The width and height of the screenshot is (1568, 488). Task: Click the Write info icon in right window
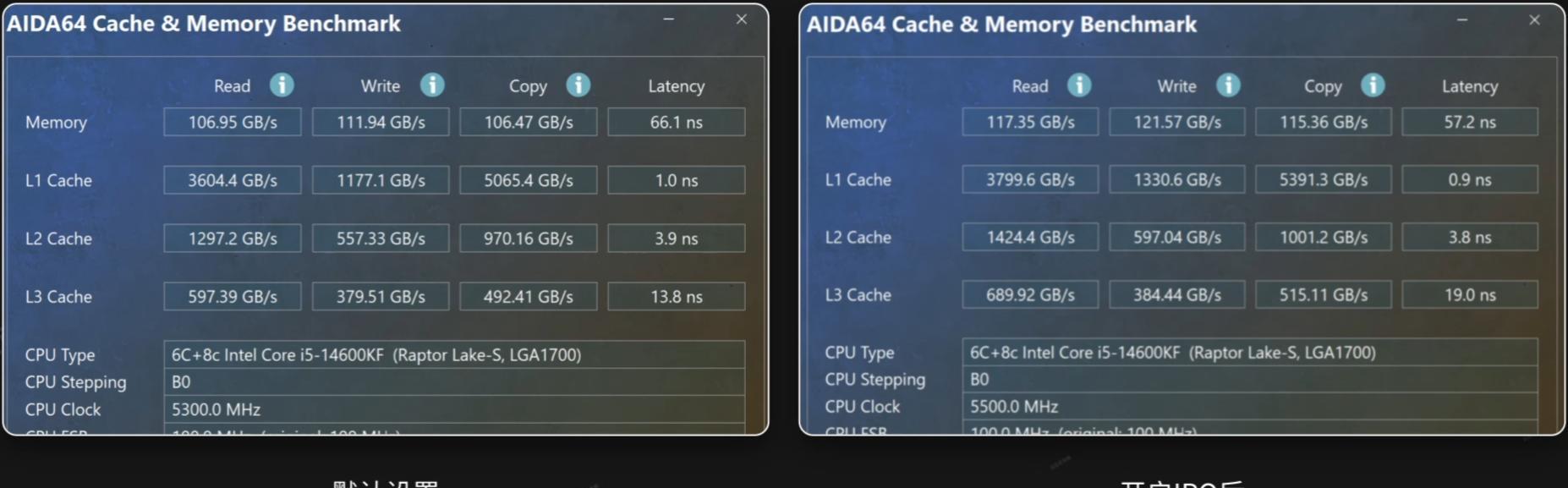[1228, 85]
